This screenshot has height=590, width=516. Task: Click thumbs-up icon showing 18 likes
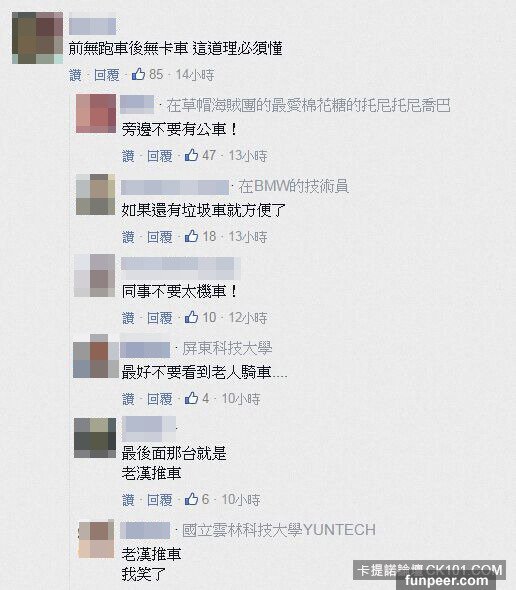click(x=191, y=236)
